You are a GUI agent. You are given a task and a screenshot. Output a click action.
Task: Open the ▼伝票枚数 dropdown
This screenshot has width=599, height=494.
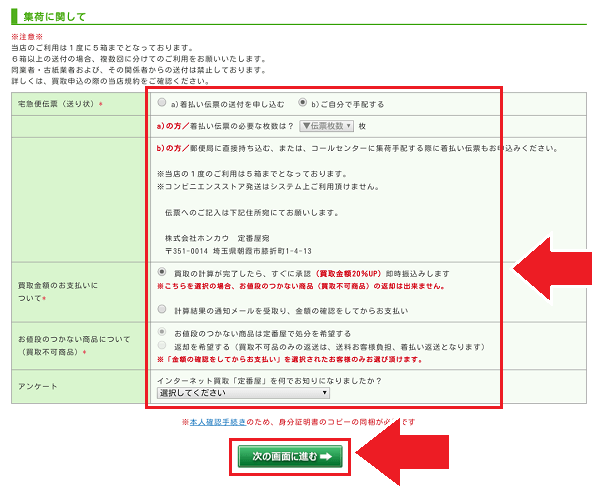tap(327, 126)
